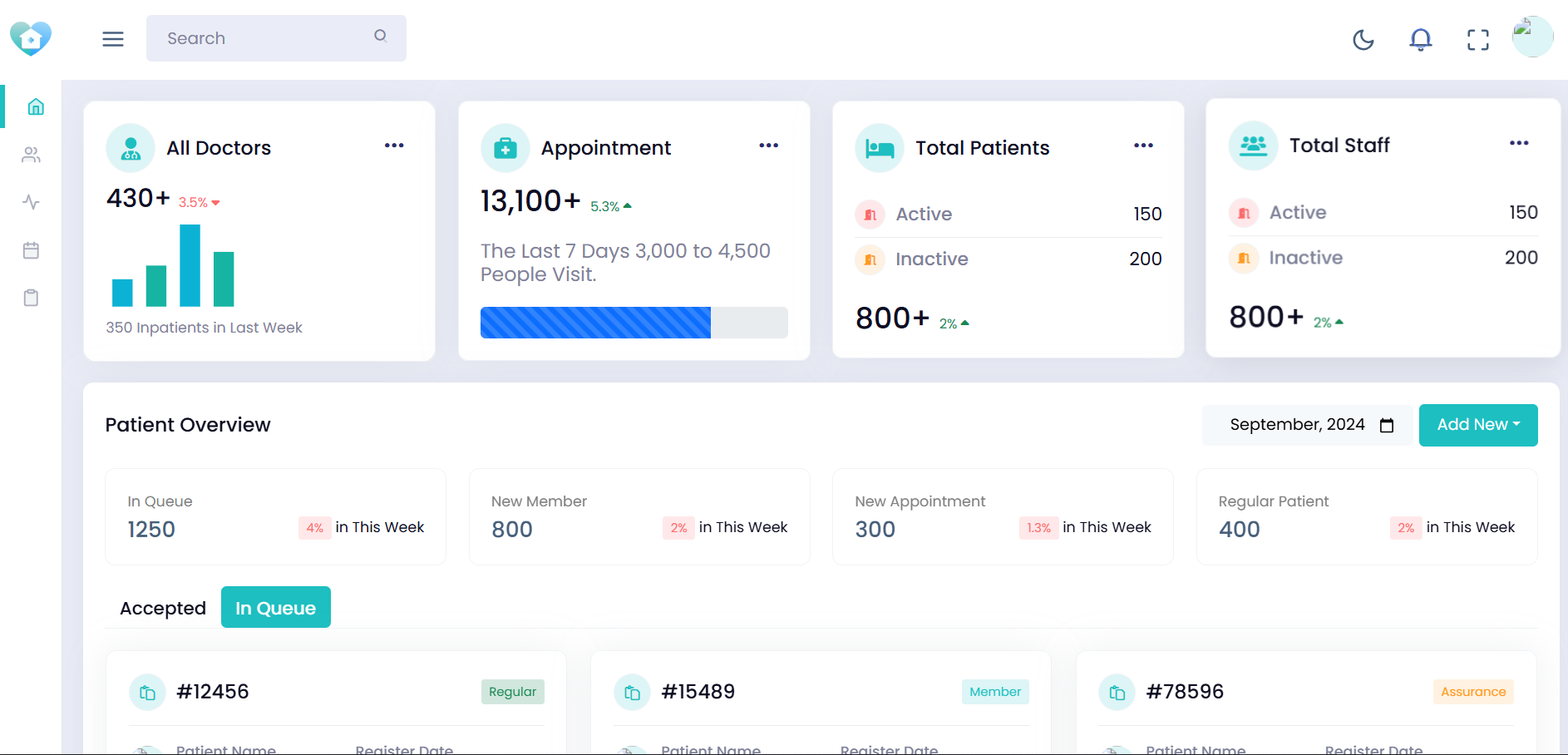The image size is (1568, 755).
Task: Enter fullscreen mode via header icon
Action: [1477, 39]
